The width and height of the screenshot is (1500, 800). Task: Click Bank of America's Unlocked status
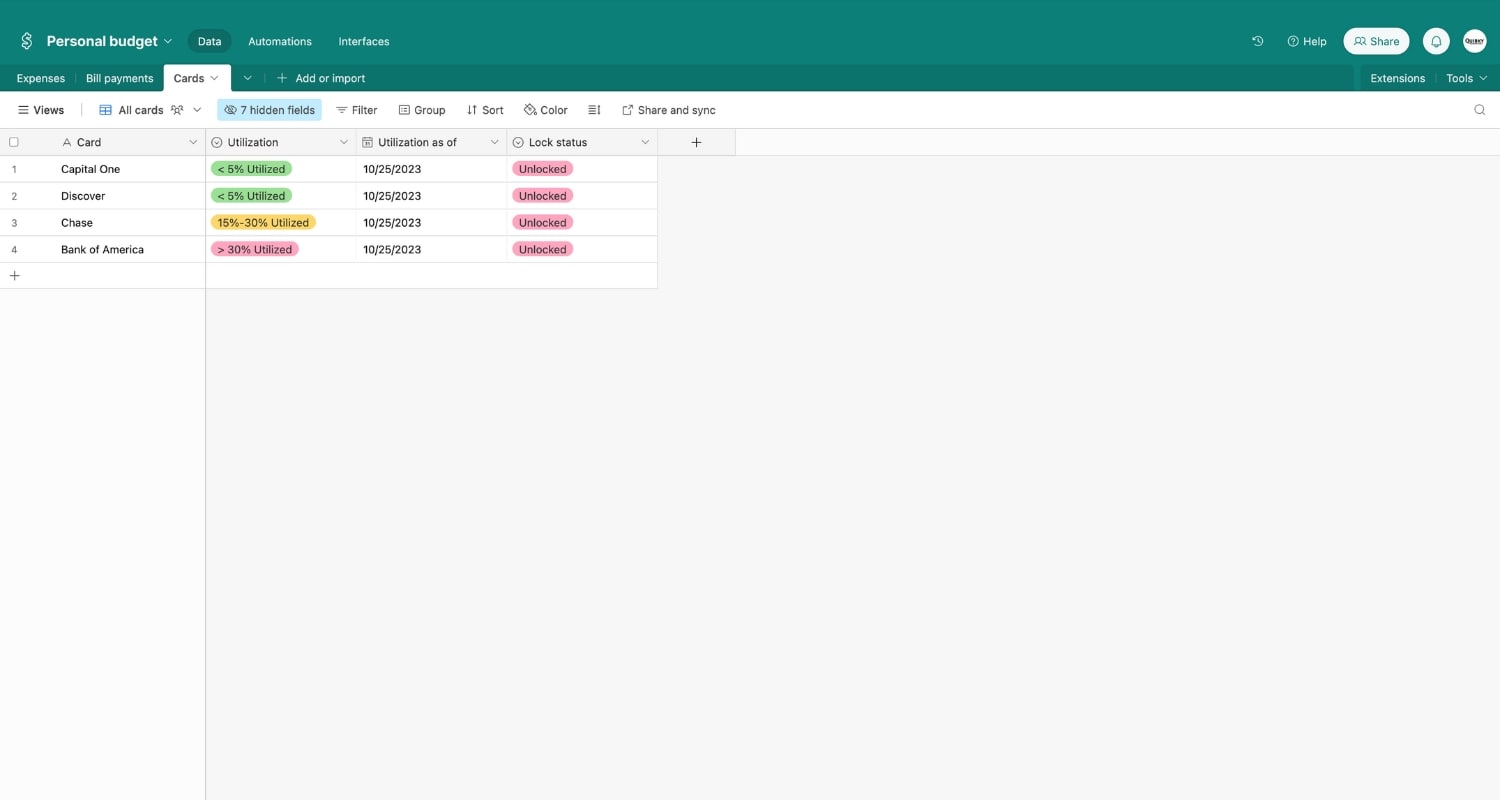[x=542, y=250]
